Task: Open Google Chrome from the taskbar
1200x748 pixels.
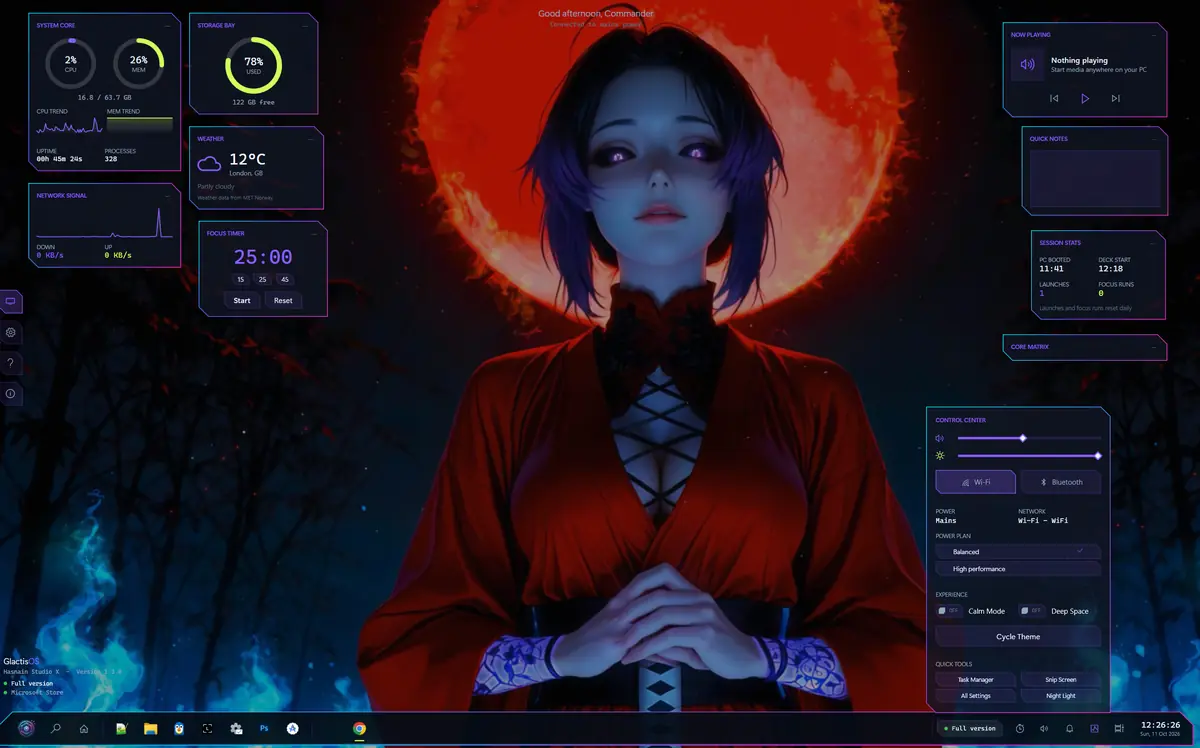Action: pos(359,728)
